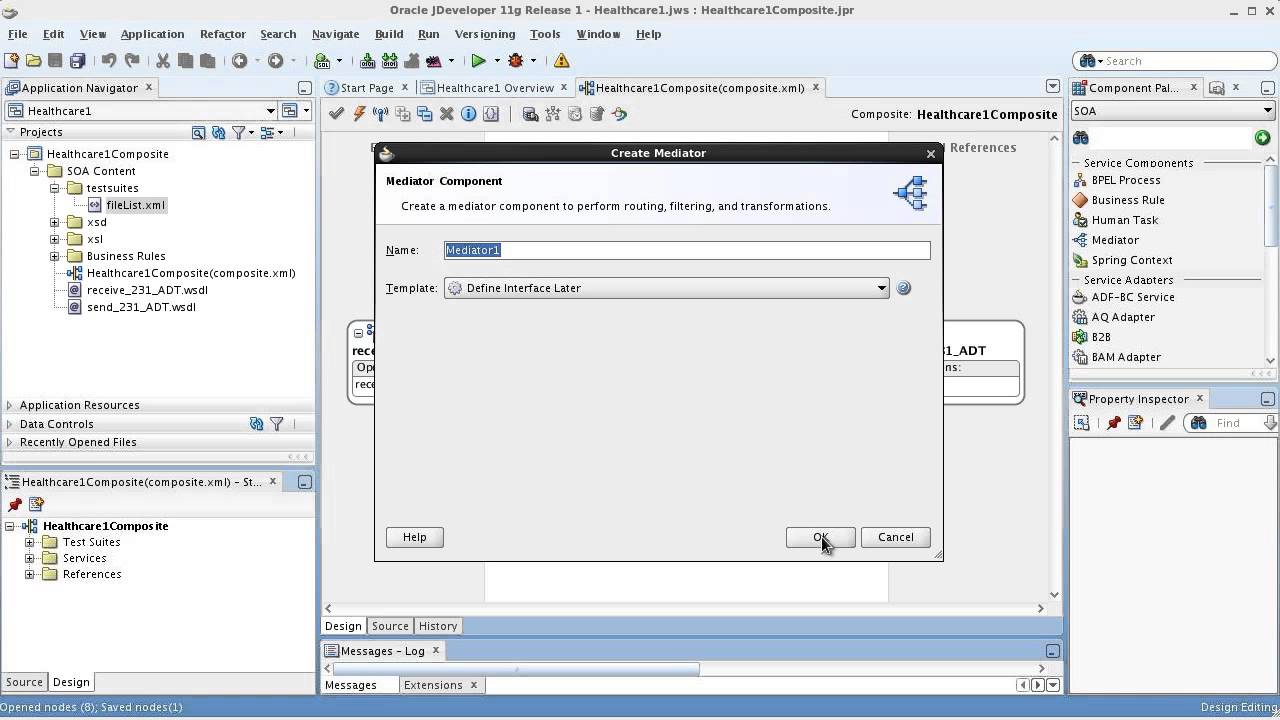
Task: Click Cancel in Create Mediator dialog
Action: pos(896,537)
